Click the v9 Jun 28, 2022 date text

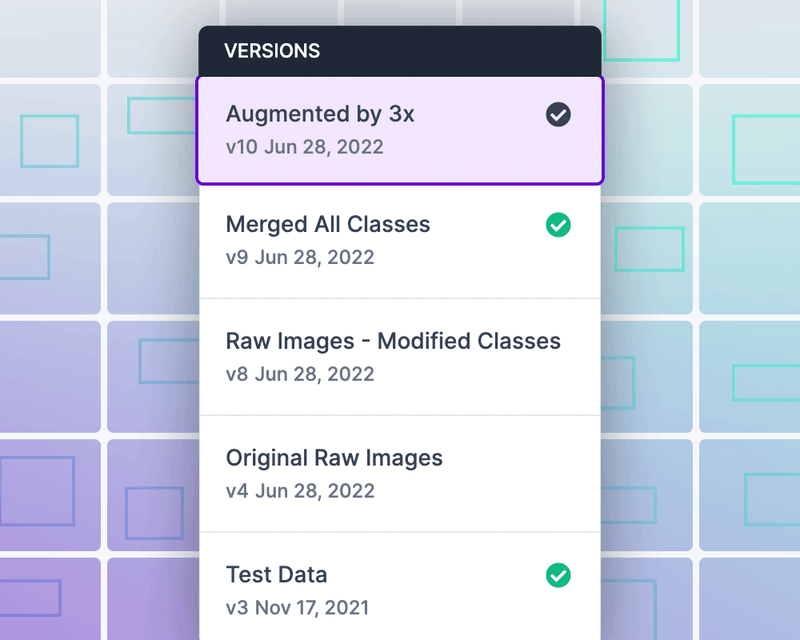click(x=300, y=257)
